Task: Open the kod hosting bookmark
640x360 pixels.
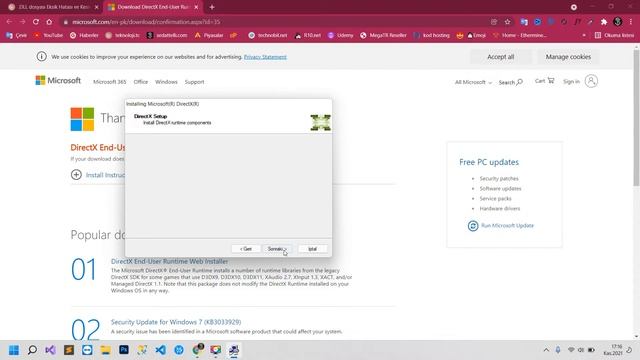Action: [x=431, y=36]
